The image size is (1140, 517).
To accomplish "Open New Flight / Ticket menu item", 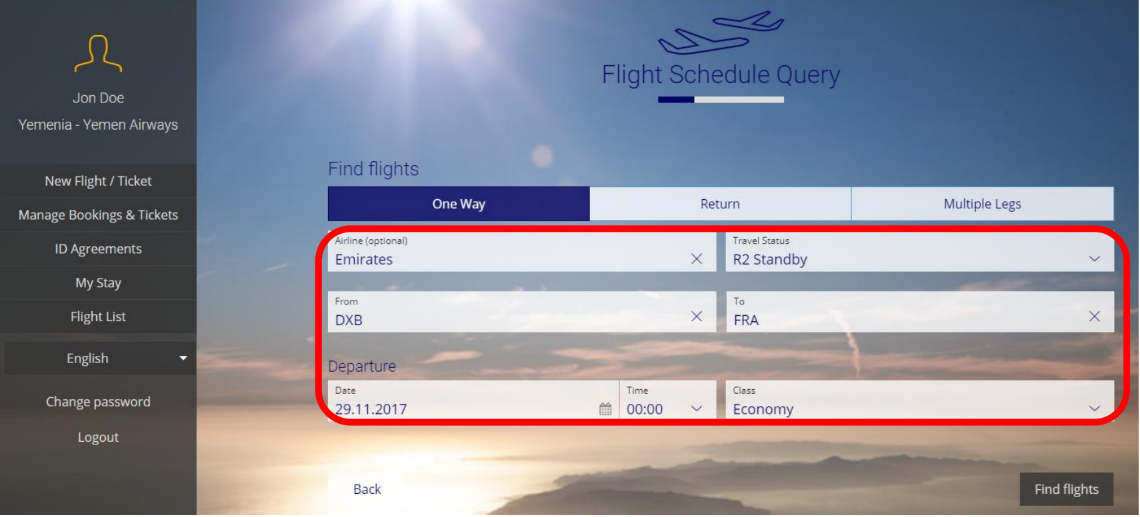I will click(98, 181).
